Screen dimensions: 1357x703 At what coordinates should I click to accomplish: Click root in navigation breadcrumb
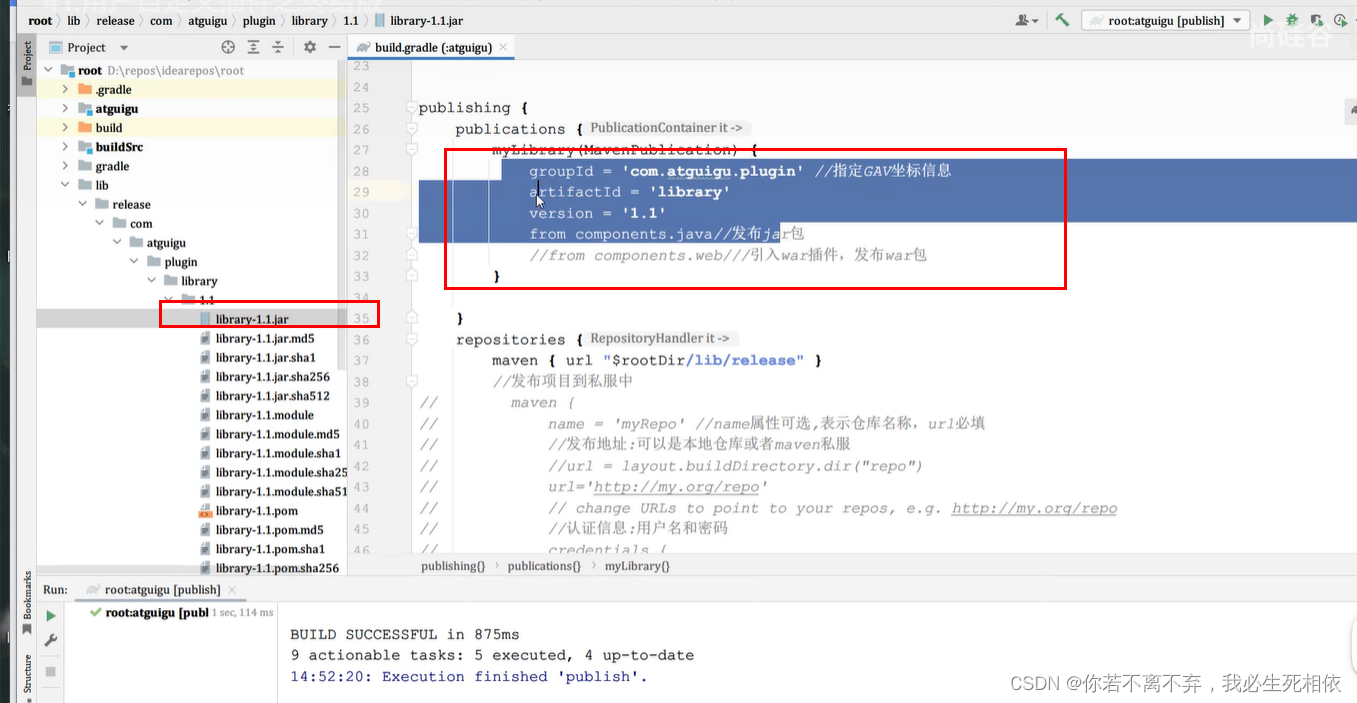40,20
